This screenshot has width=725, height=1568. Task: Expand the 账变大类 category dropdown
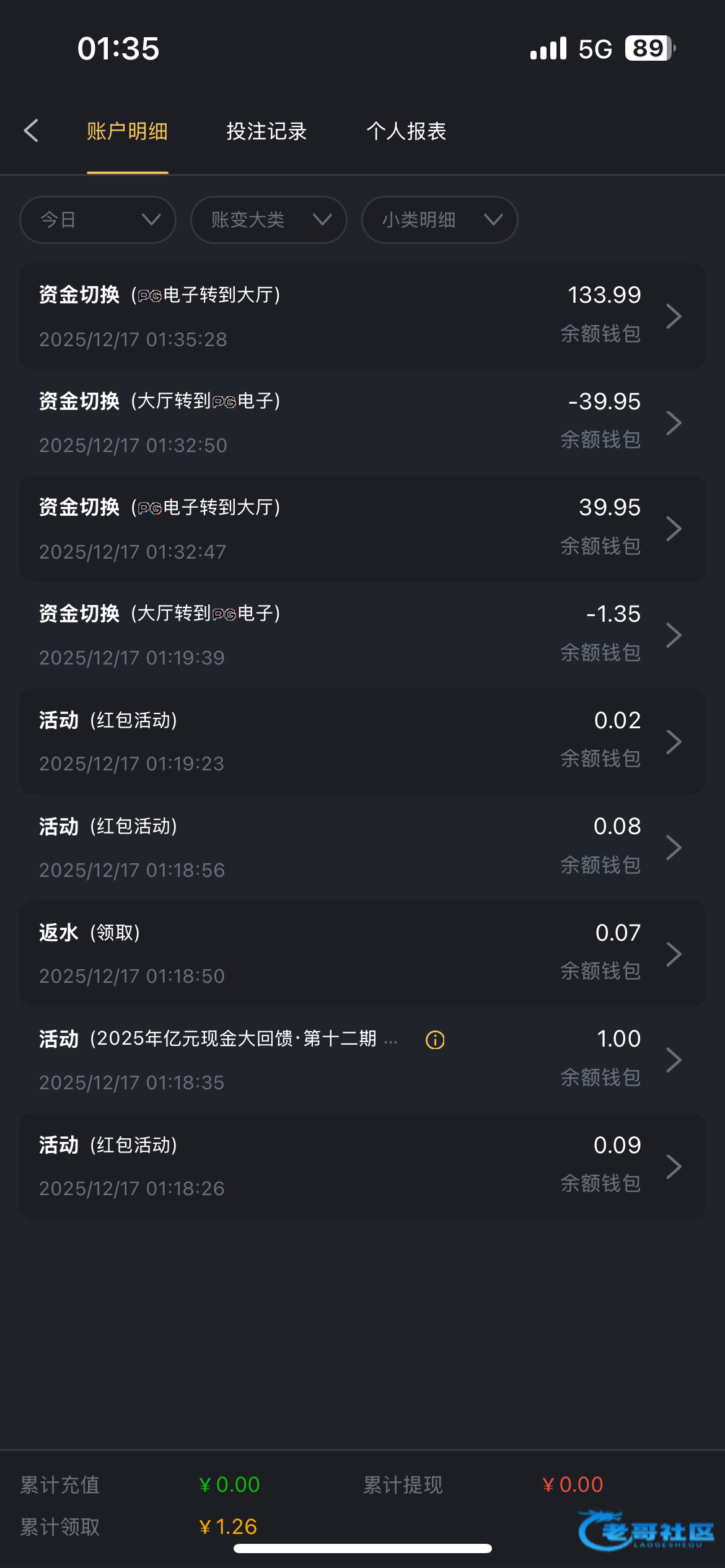268,220
